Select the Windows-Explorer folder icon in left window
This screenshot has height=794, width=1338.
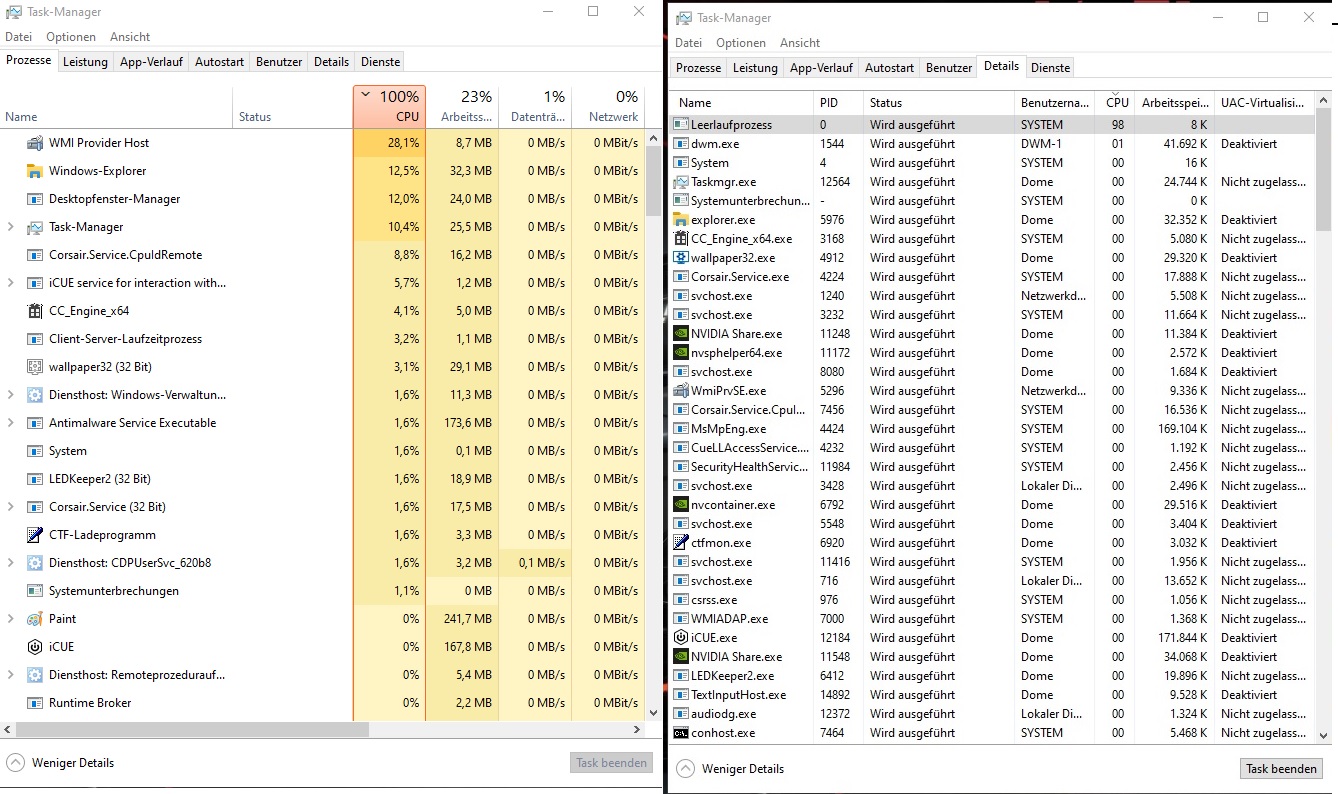click(x=35, y=171)
